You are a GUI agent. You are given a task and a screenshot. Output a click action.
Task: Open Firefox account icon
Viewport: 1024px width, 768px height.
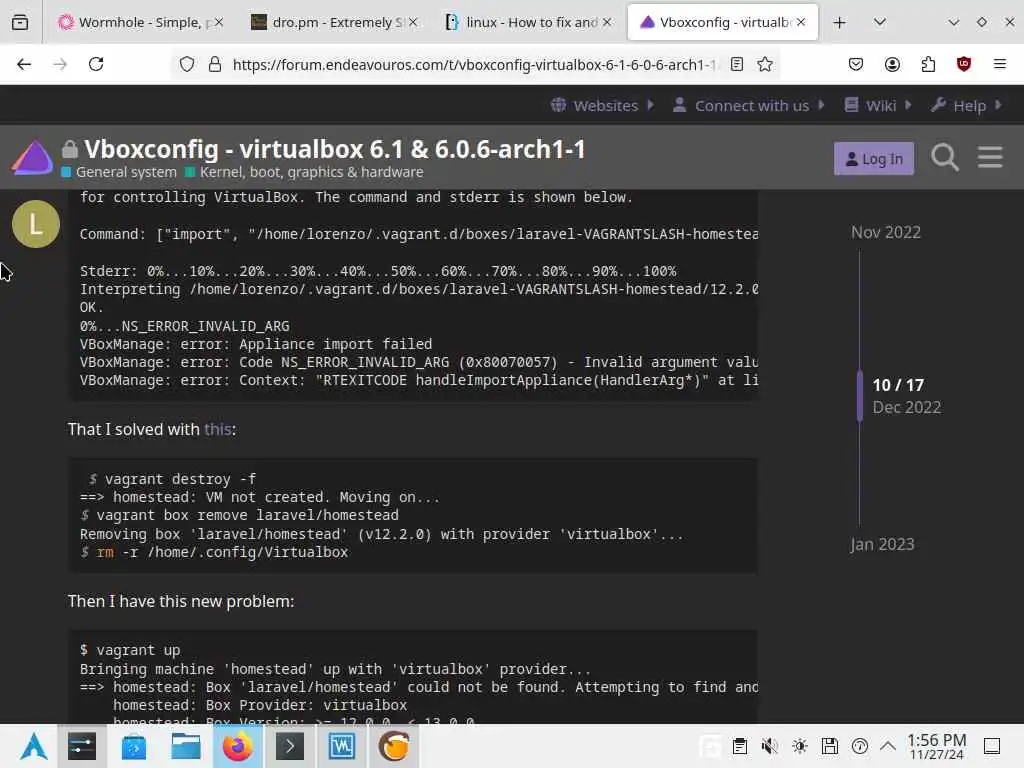[892, 64]
